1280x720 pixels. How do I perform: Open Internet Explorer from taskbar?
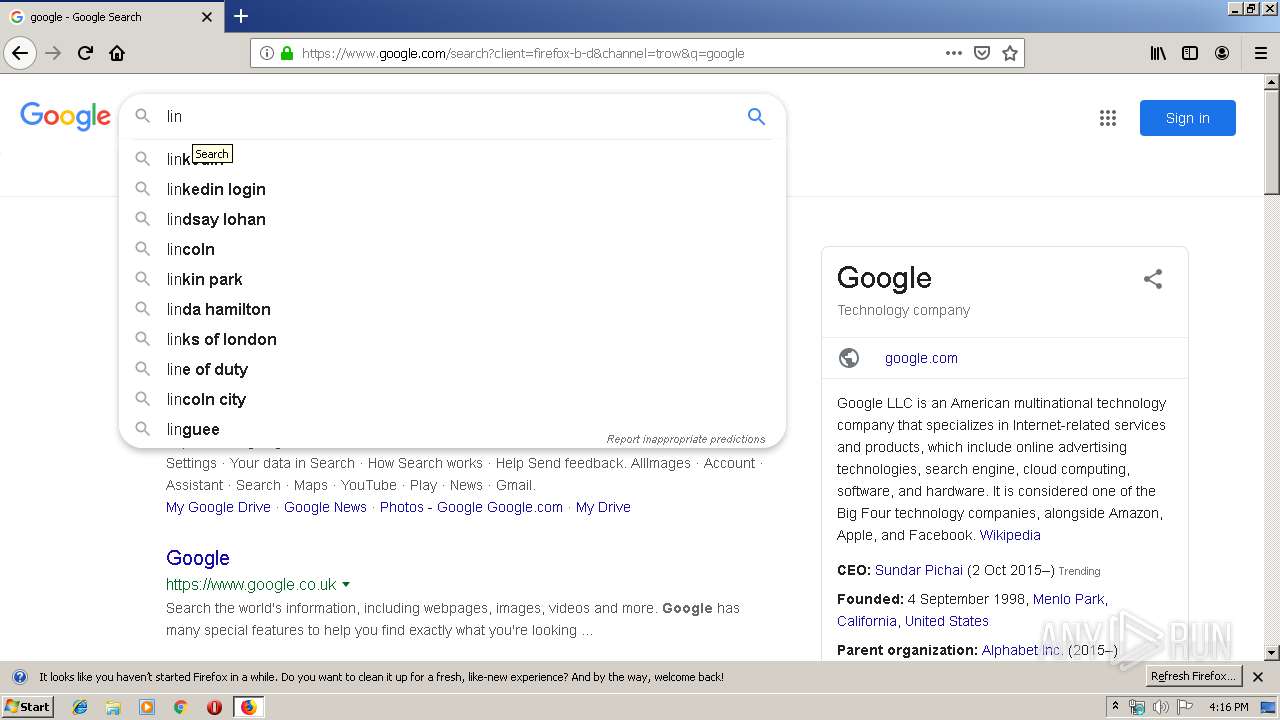point(80,707)
